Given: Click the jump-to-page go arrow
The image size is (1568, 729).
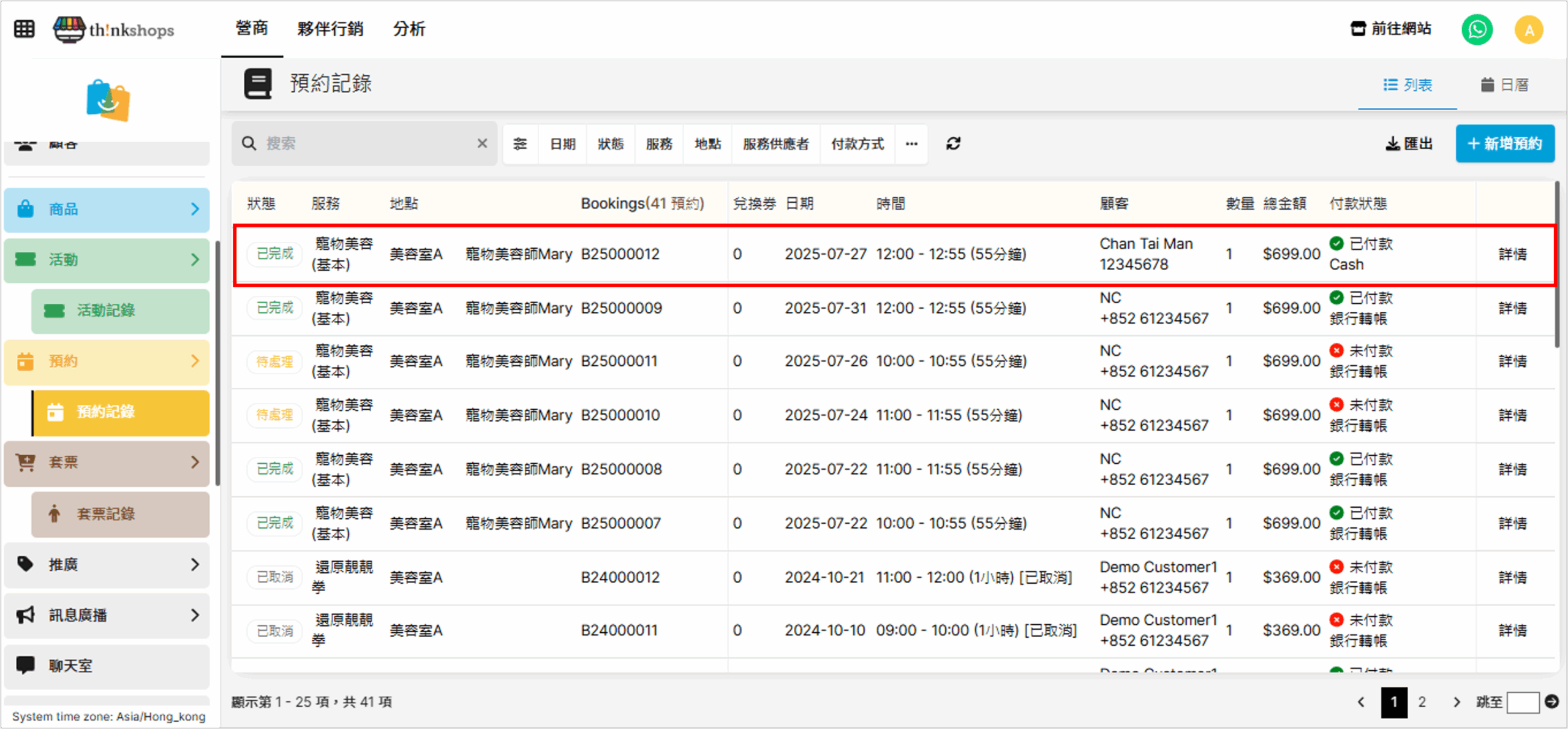Looking at the screenshot, I should coord(1551,701).
